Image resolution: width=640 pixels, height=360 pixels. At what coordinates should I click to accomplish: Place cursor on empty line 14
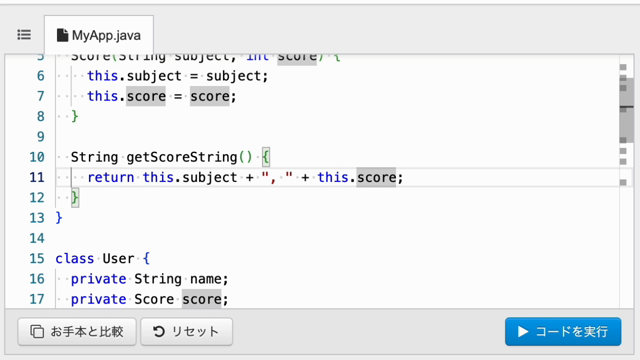327,238
